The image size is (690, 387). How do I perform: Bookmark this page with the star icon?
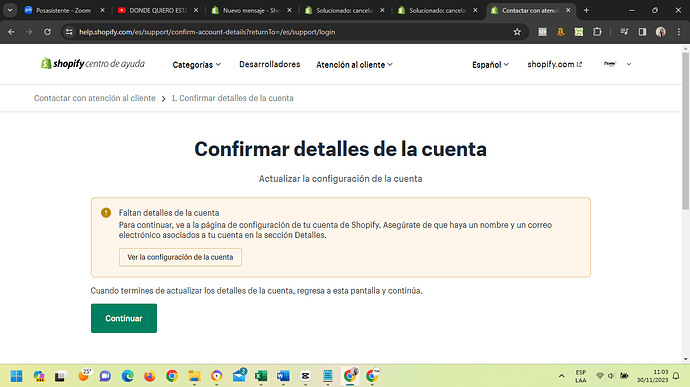point(517,32)
